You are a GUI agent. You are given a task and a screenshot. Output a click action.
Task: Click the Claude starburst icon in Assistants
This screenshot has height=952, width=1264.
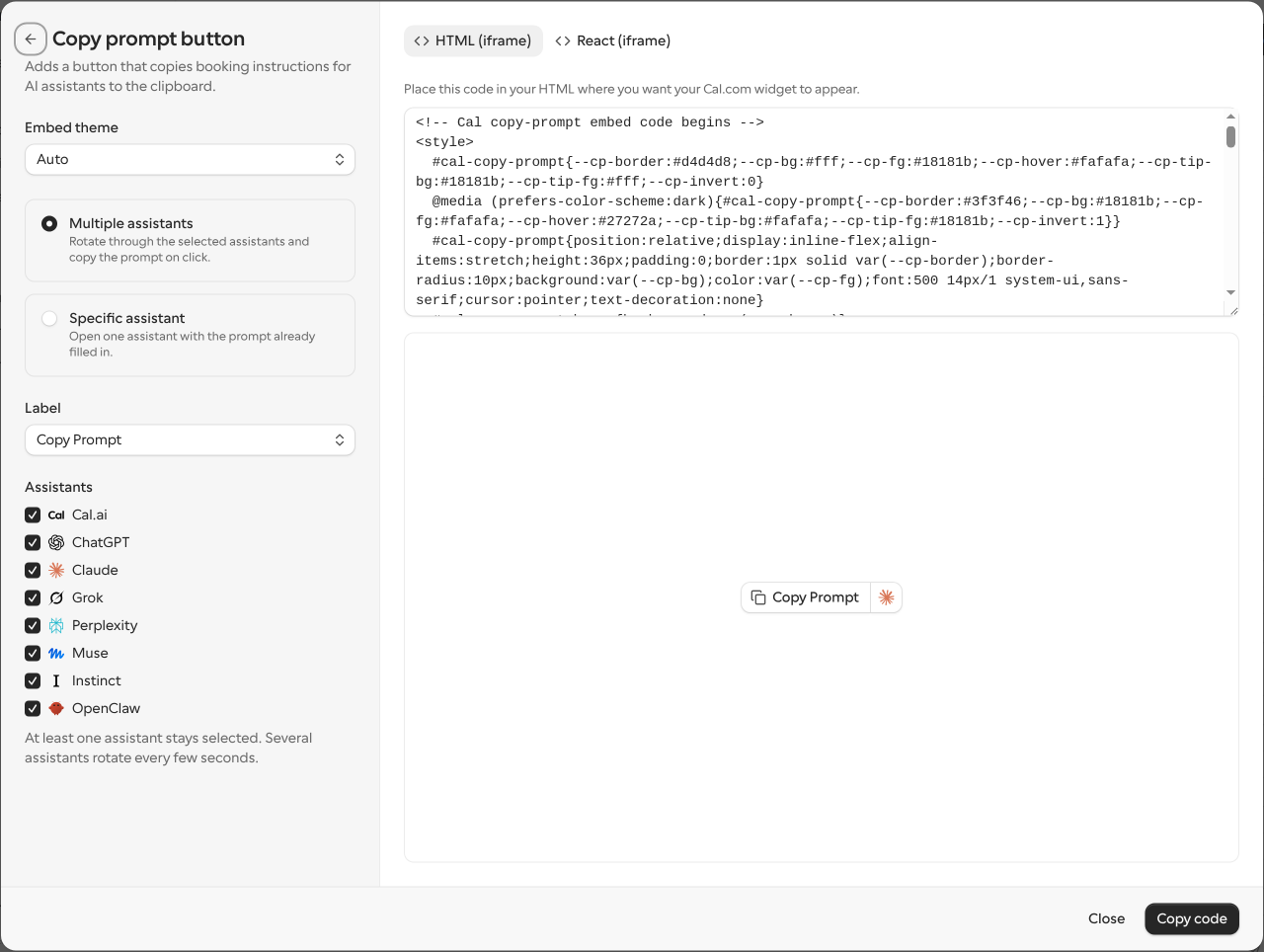pos(56,570)
